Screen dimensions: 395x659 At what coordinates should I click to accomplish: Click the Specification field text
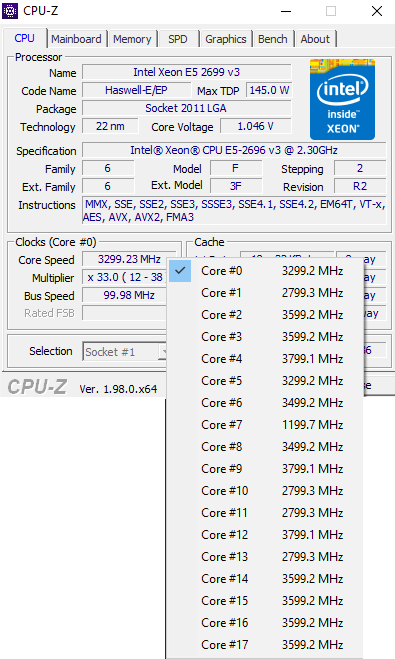(x=234, y=150)
